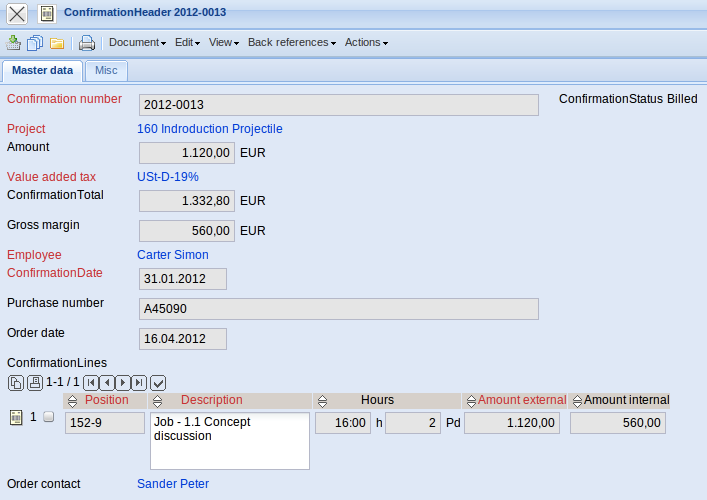Click the save icon with green arrow
This screenshot has width=707, height=500.
tap(14, 43)
